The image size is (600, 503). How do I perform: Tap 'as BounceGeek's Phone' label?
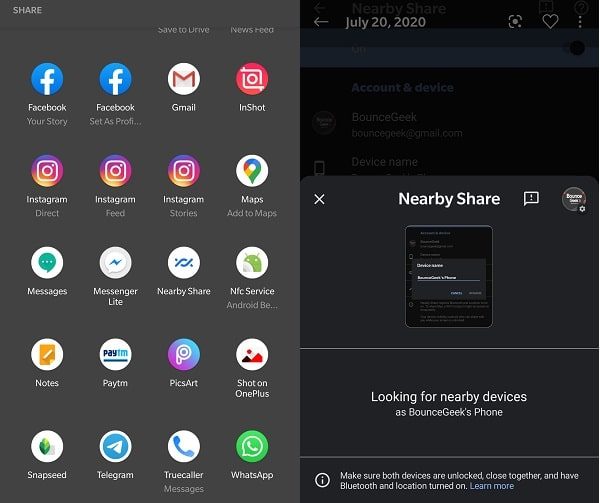(x=449, y=412)
